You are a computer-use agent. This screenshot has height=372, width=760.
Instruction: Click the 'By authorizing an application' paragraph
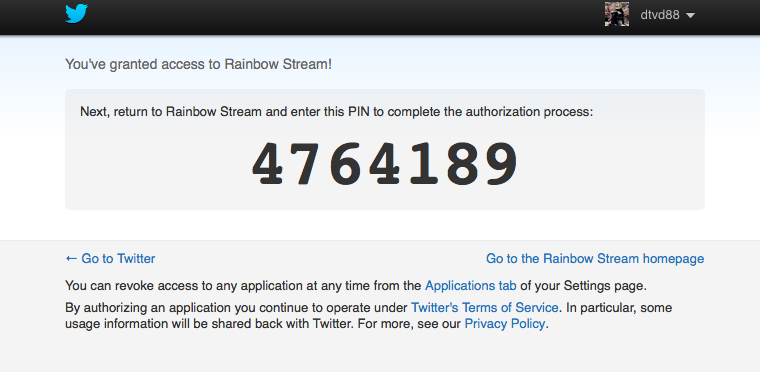(368, 316)
